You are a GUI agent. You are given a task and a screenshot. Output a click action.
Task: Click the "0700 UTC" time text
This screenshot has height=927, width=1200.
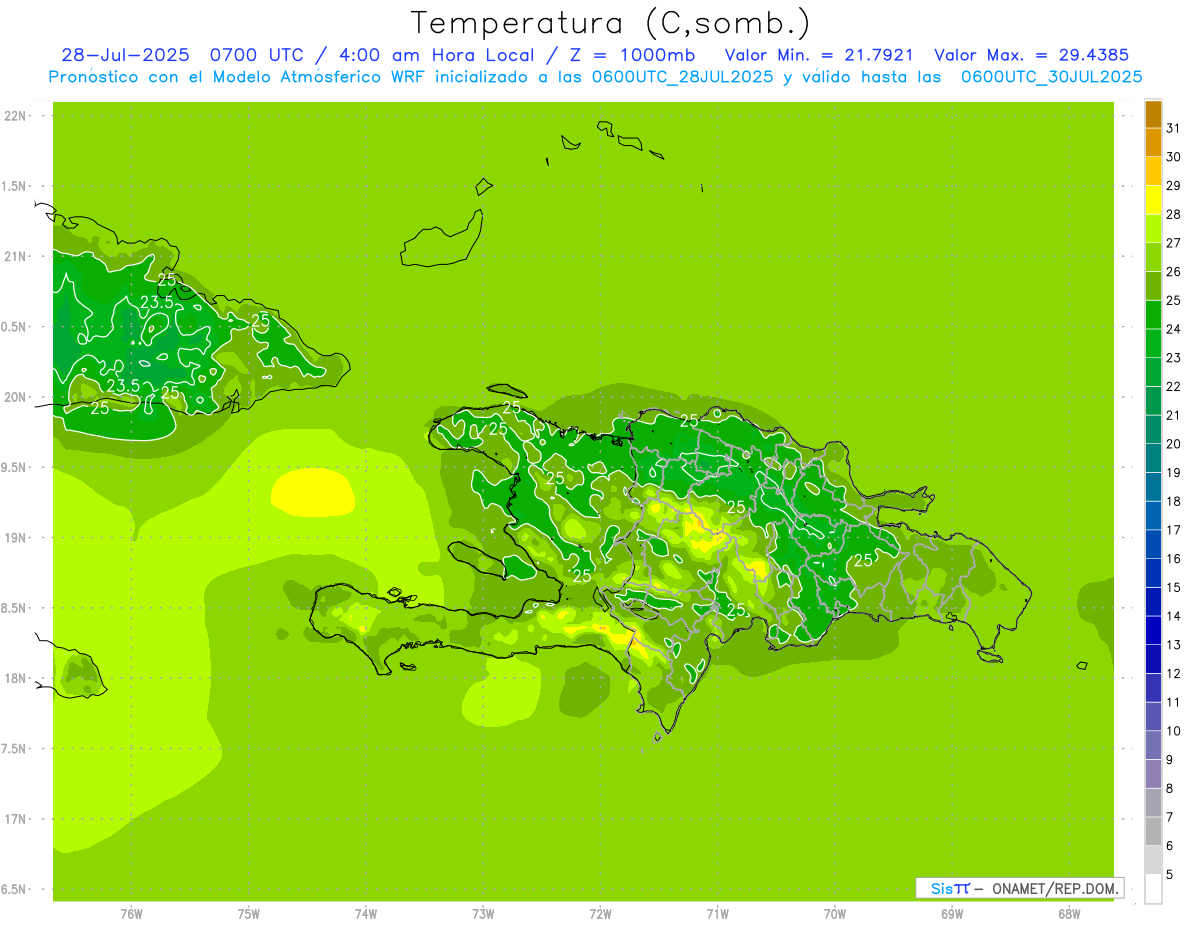click(x=258, y=55)
